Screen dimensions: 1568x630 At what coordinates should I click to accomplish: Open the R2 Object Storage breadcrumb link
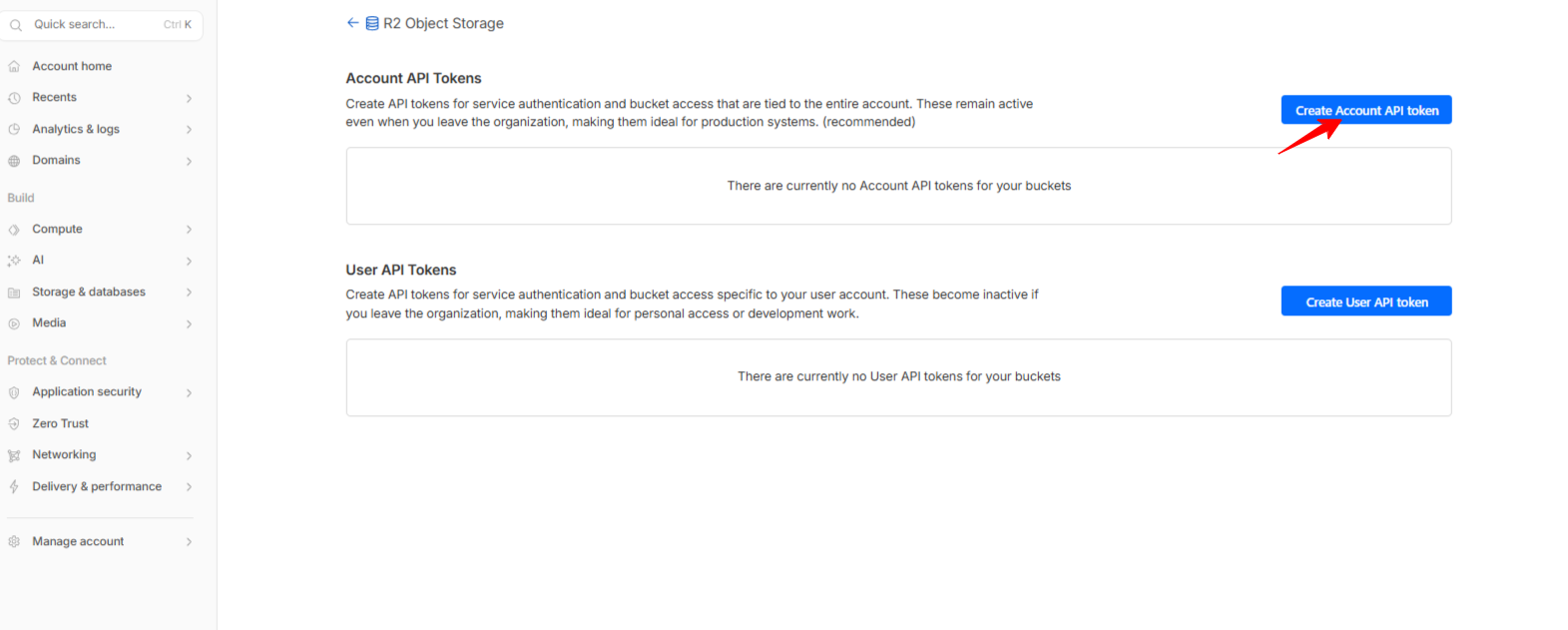[x=443, y=23]
